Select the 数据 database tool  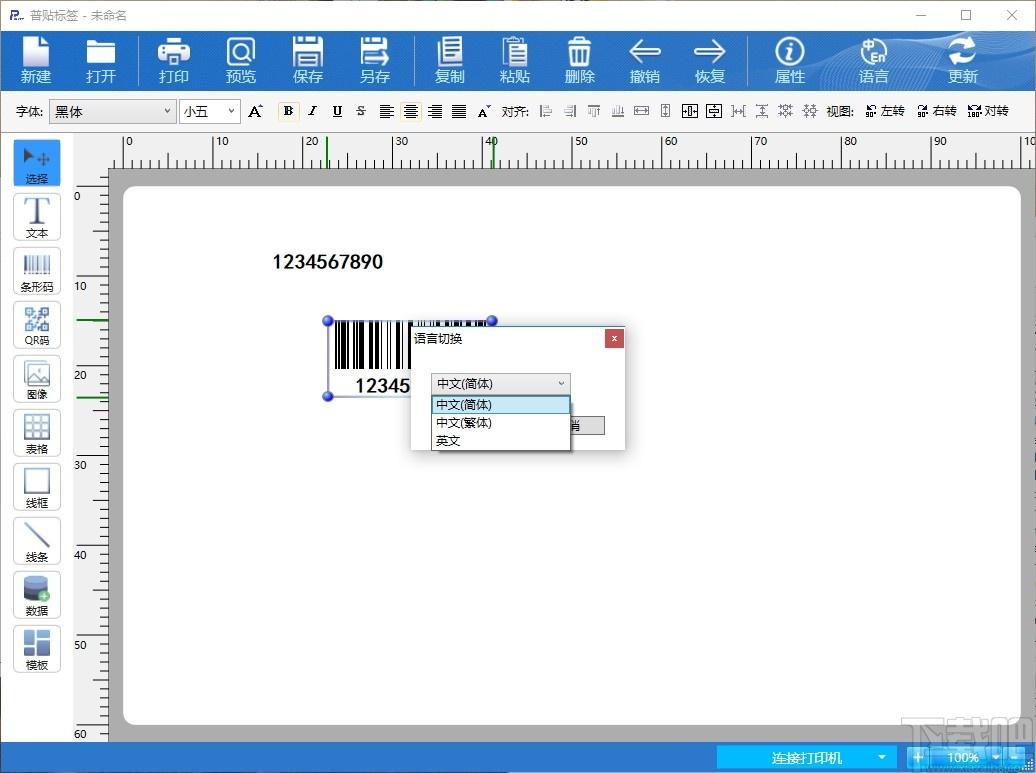tap(37, 595)
